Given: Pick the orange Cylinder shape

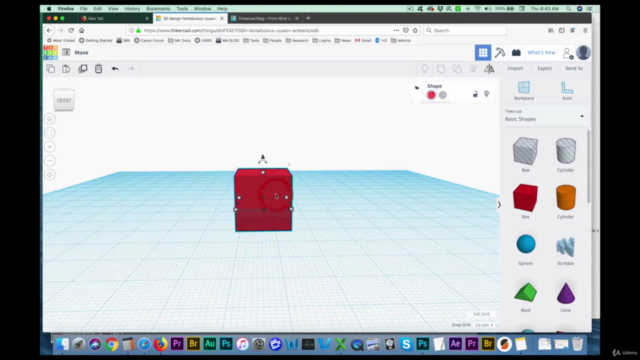Looking at the screenshot, I should point(566,198).
